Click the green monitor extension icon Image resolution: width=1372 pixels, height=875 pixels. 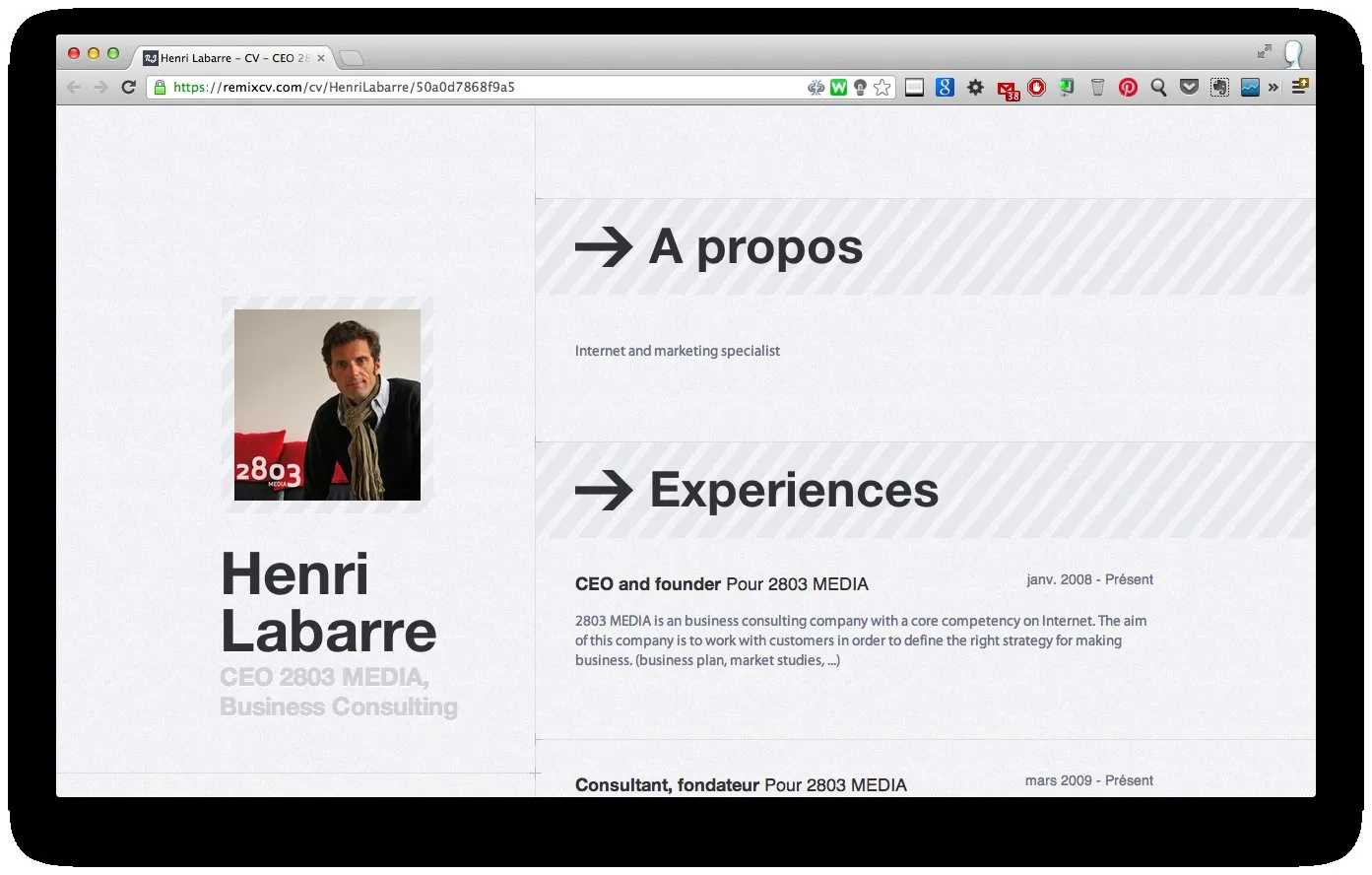(x=1068, y=88)
